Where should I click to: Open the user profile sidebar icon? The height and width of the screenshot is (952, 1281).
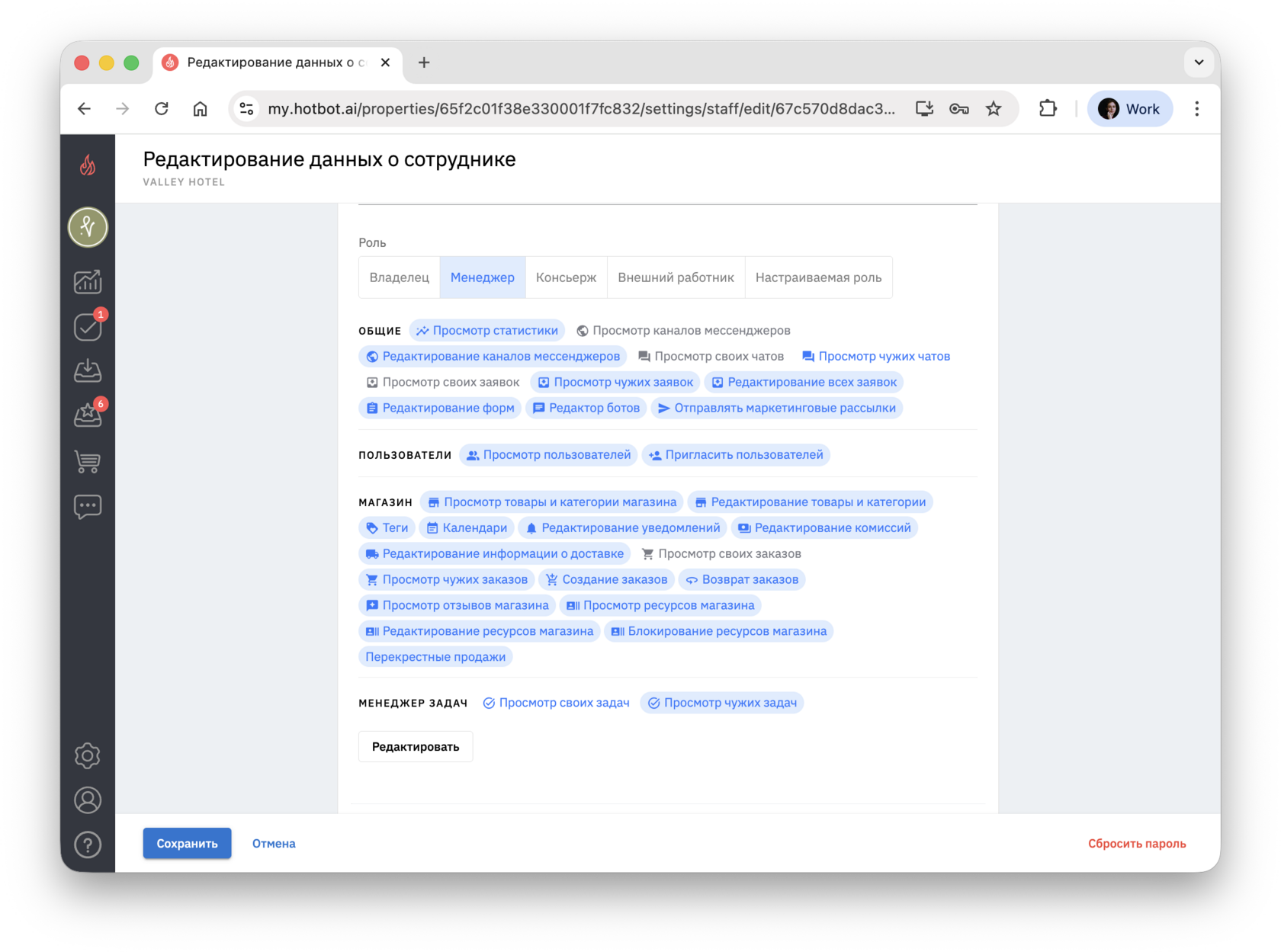(88, 800)
